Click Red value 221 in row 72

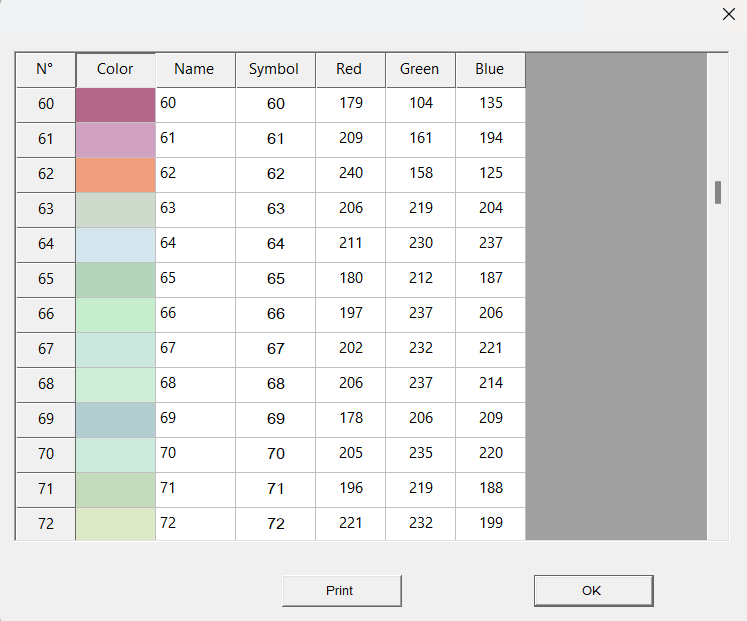[x=350, y=524]
